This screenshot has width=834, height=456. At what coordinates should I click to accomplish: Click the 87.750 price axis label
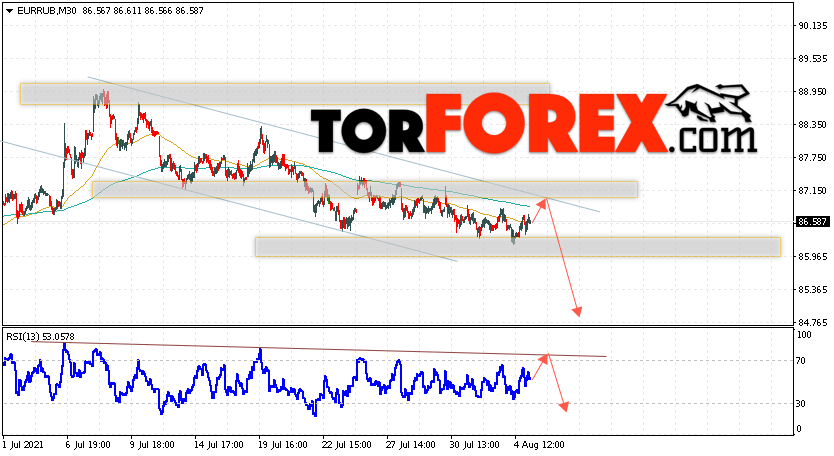pos(812,157)
